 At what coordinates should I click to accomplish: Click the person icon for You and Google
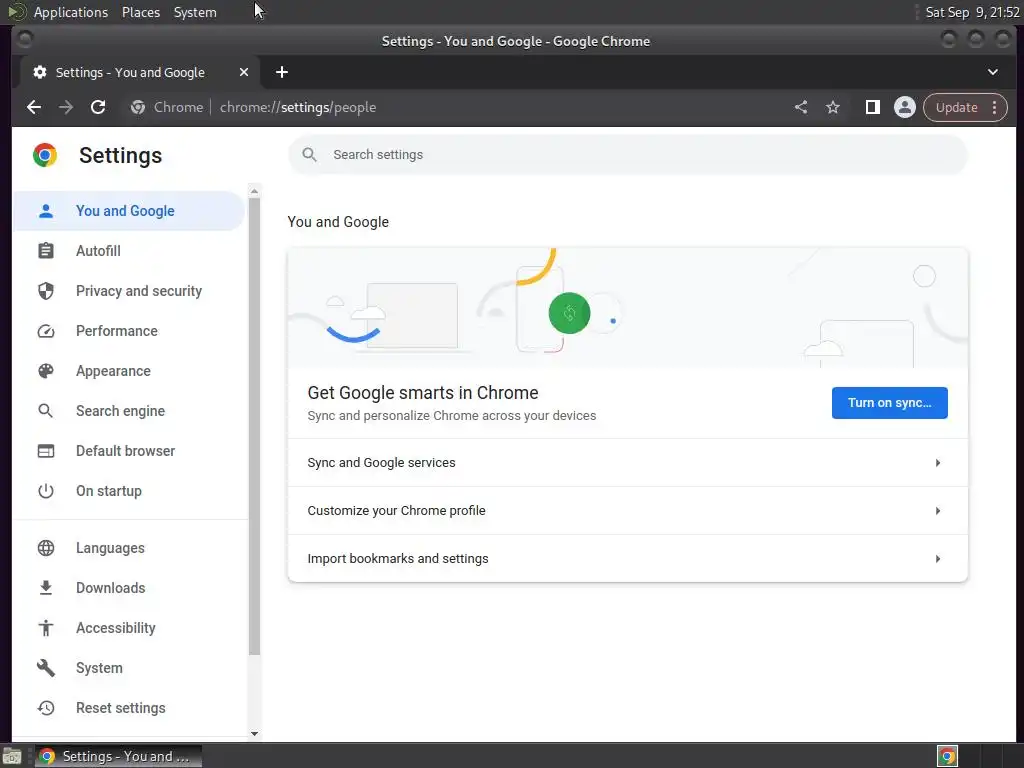point(46,211)
